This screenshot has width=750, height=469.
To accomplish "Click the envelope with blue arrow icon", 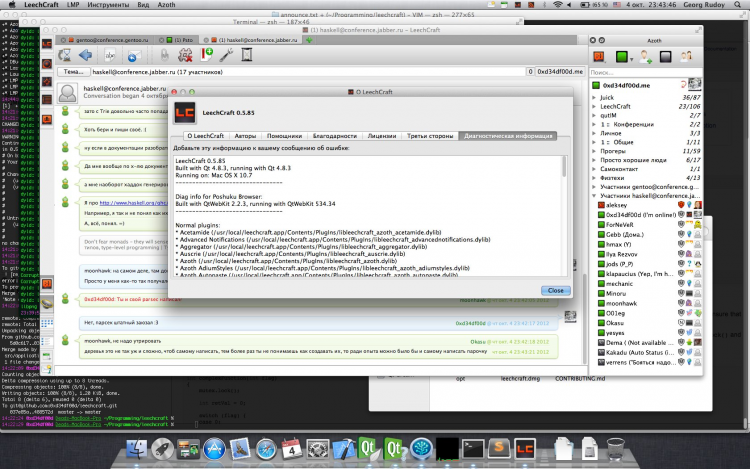I will 133,56.
